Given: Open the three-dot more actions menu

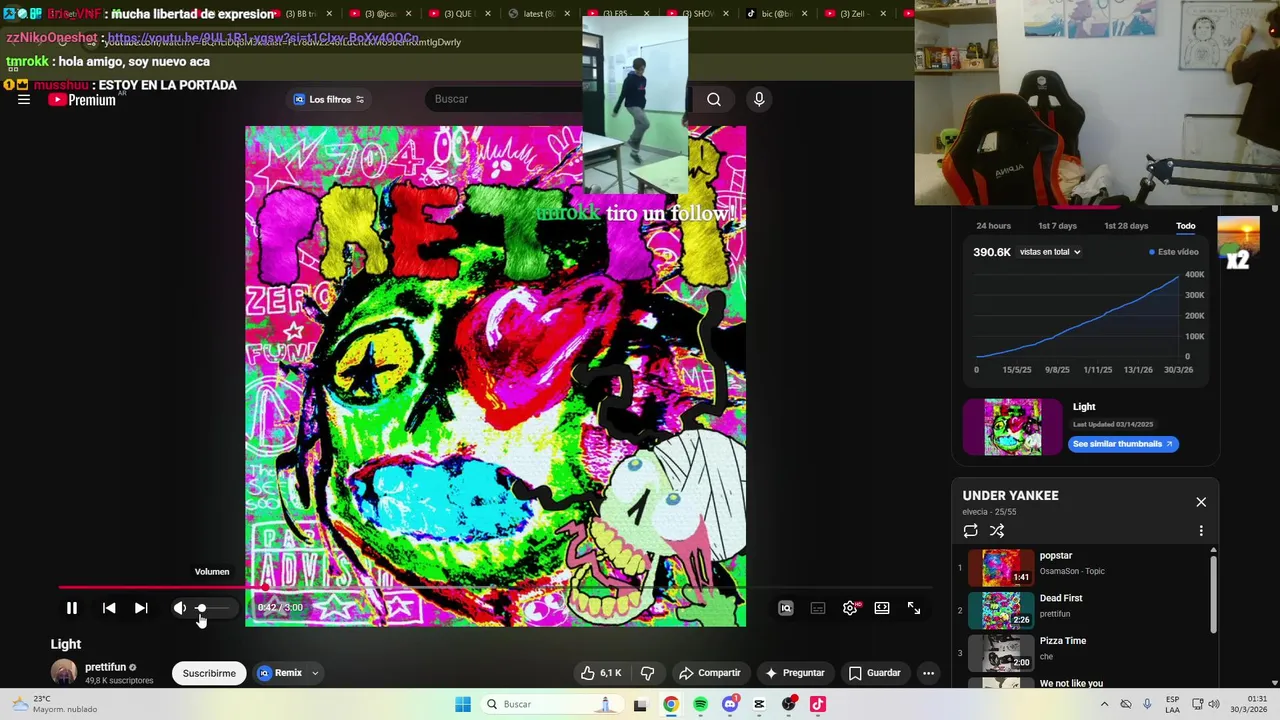Looking at the screenshot, I should pos(928,673).
